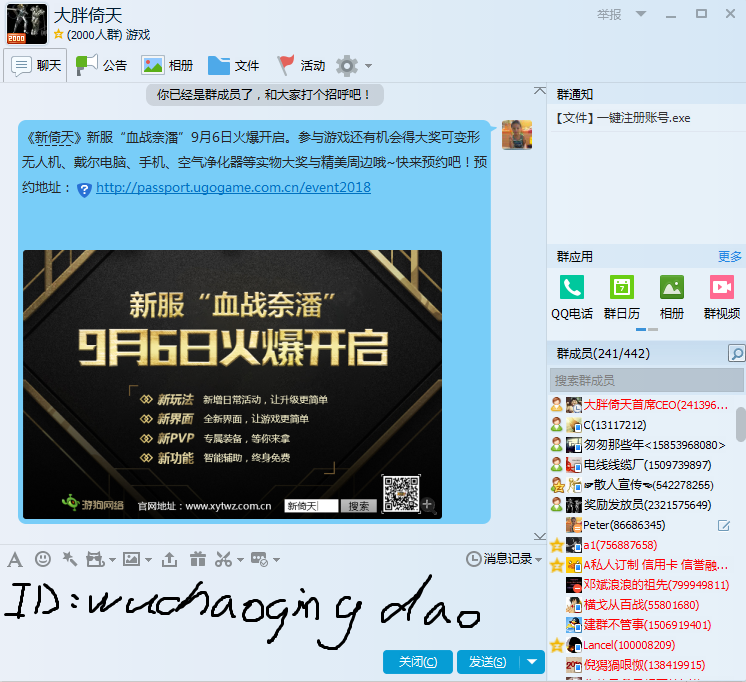Open the emoji smiley picker
746x682 pixels.
[x=43, y=559]
